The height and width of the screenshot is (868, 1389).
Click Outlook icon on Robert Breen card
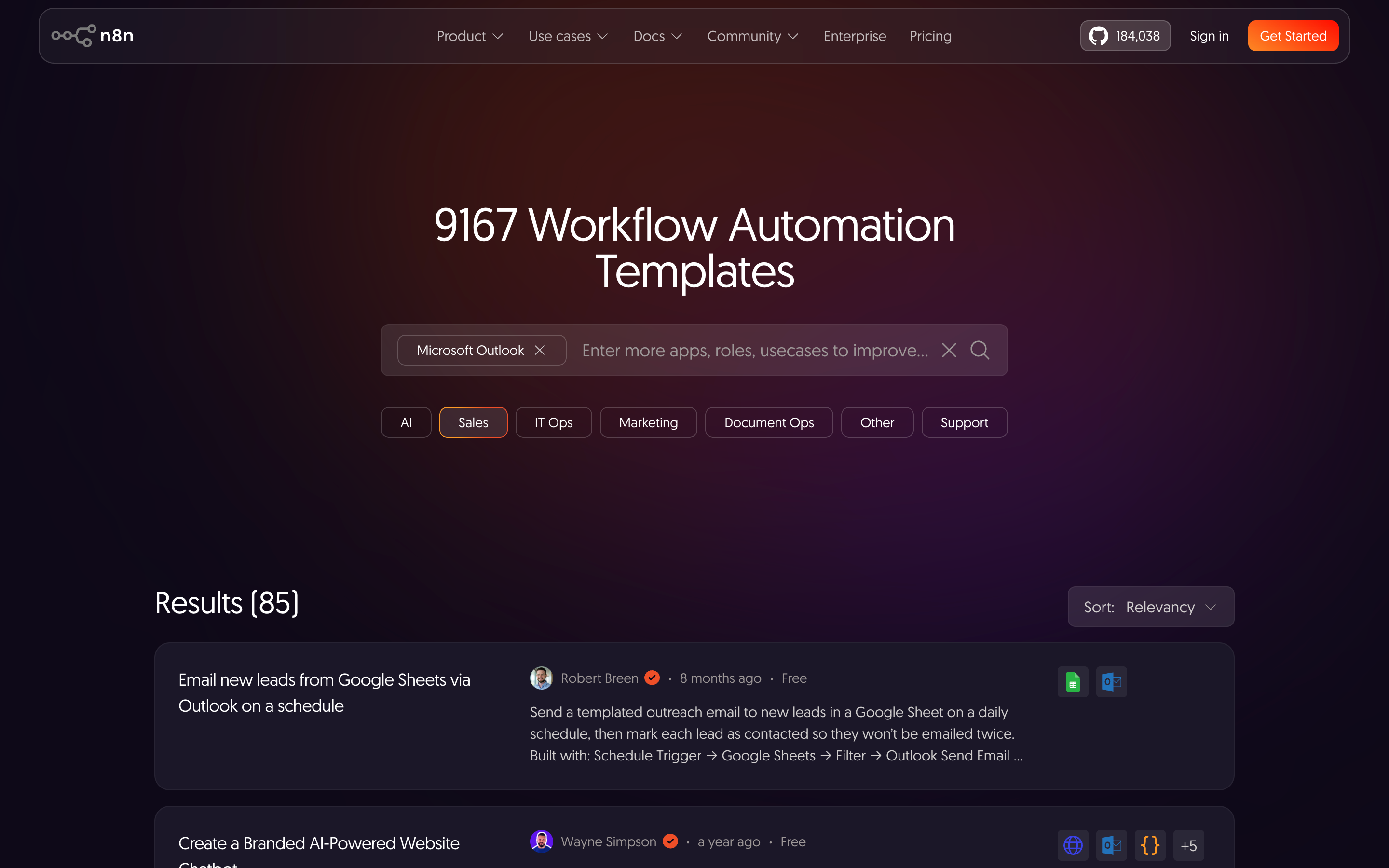point(1111,681)
